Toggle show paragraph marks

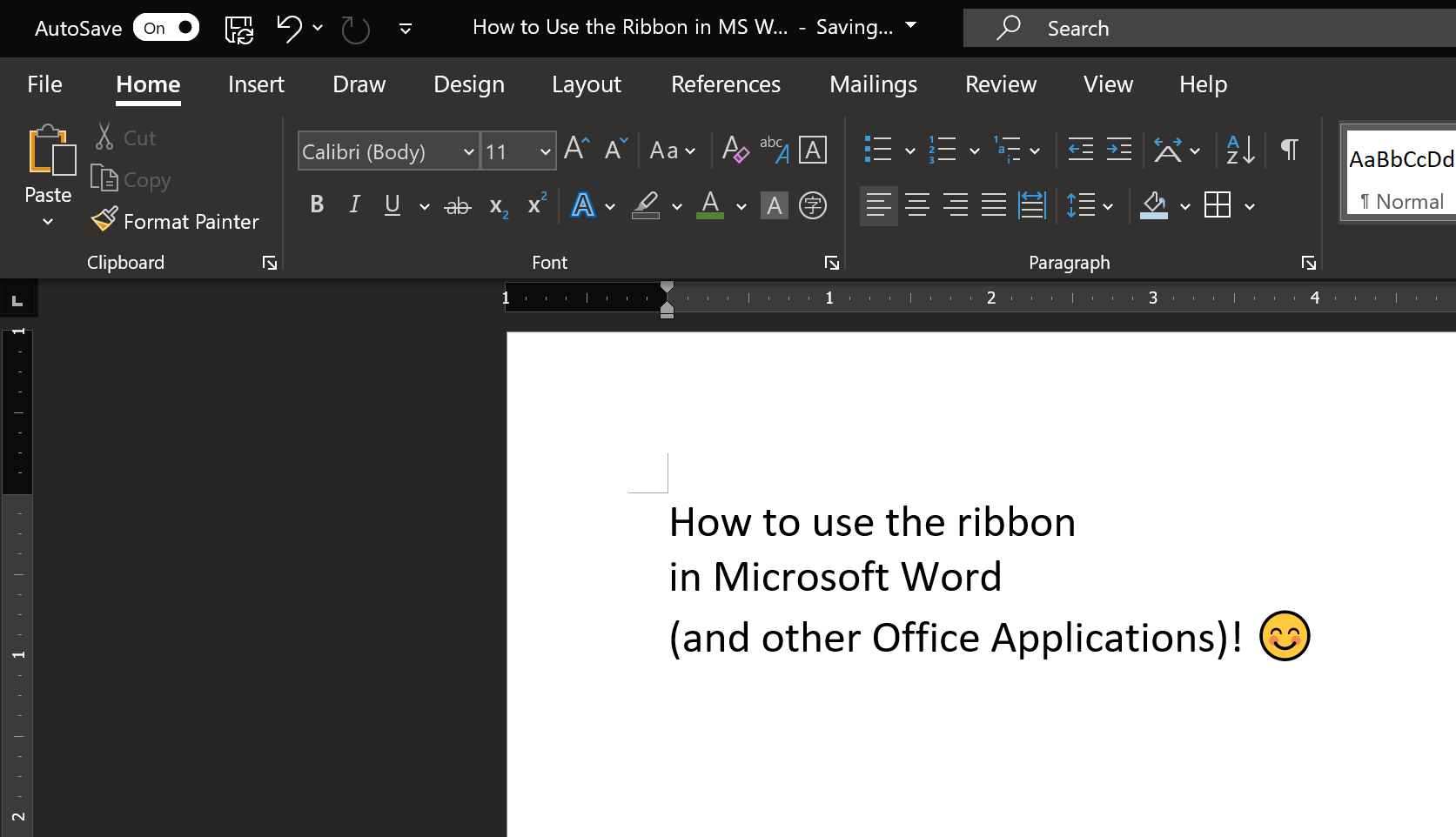click(x=1290, y=150)
